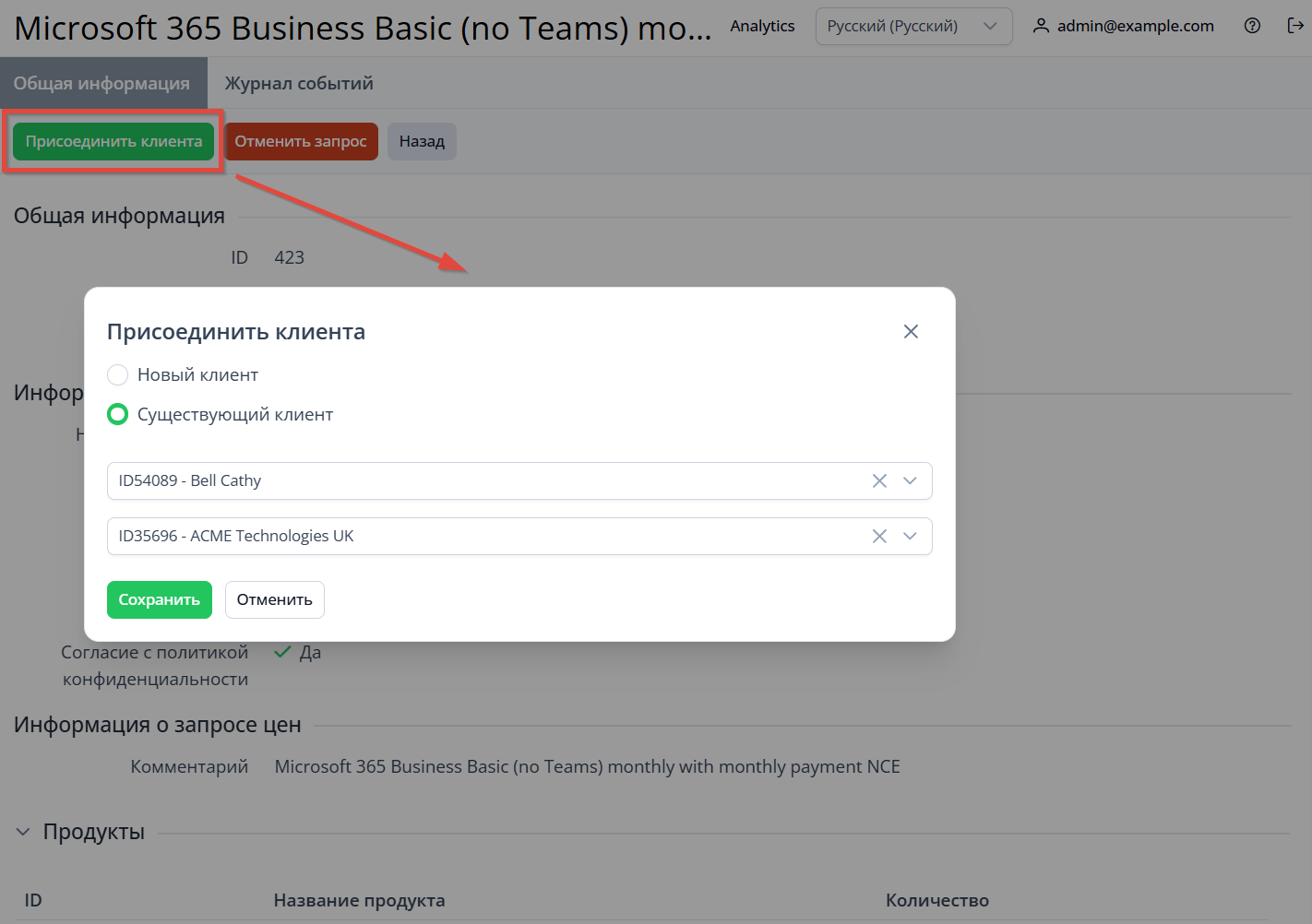Click the ID column header in products table
1312x924 pixels.
point(33,900)
